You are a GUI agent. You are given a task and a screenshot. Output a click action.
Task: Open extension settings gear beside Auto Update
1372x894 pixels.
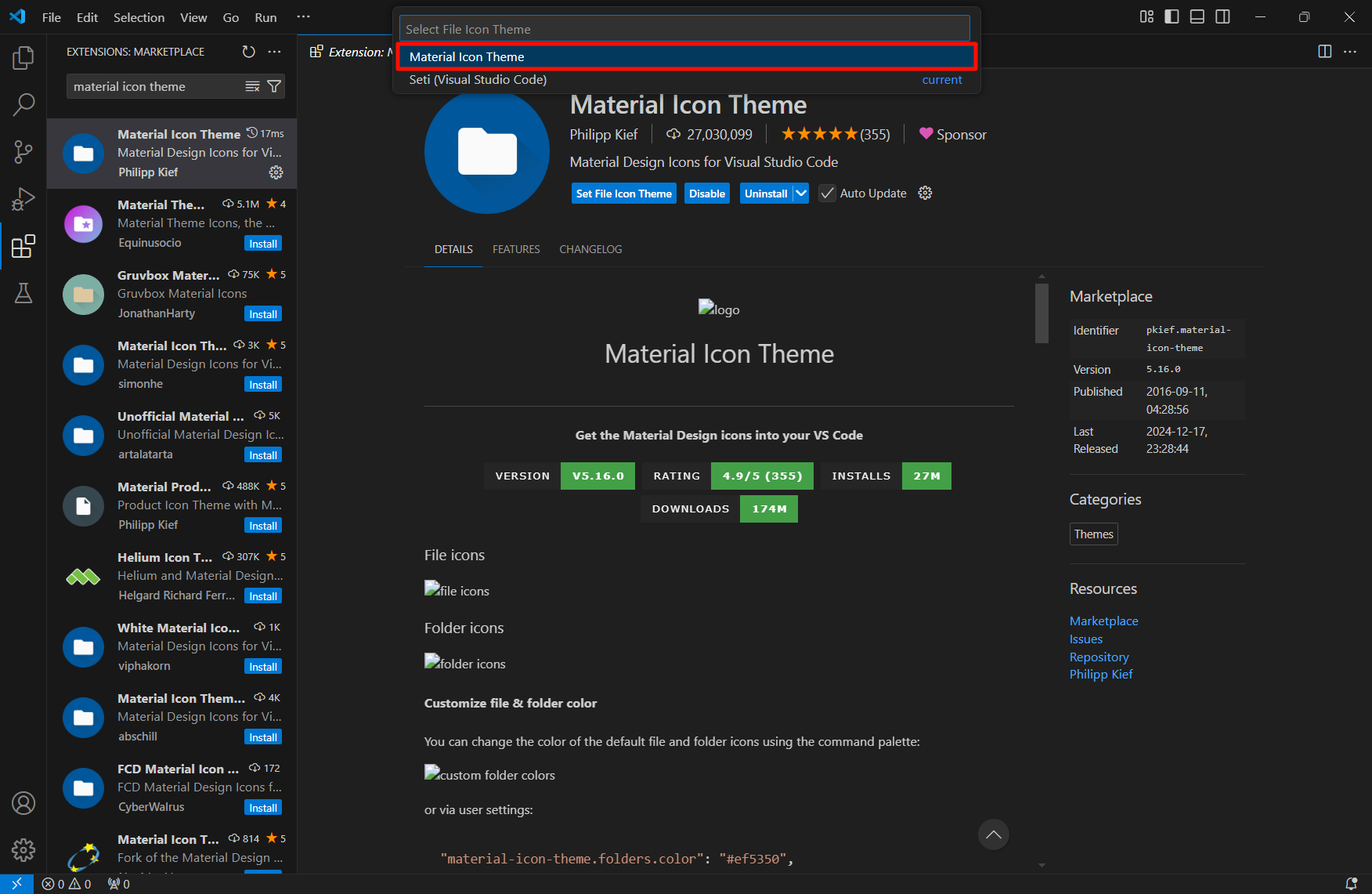[x=925, y=194]
